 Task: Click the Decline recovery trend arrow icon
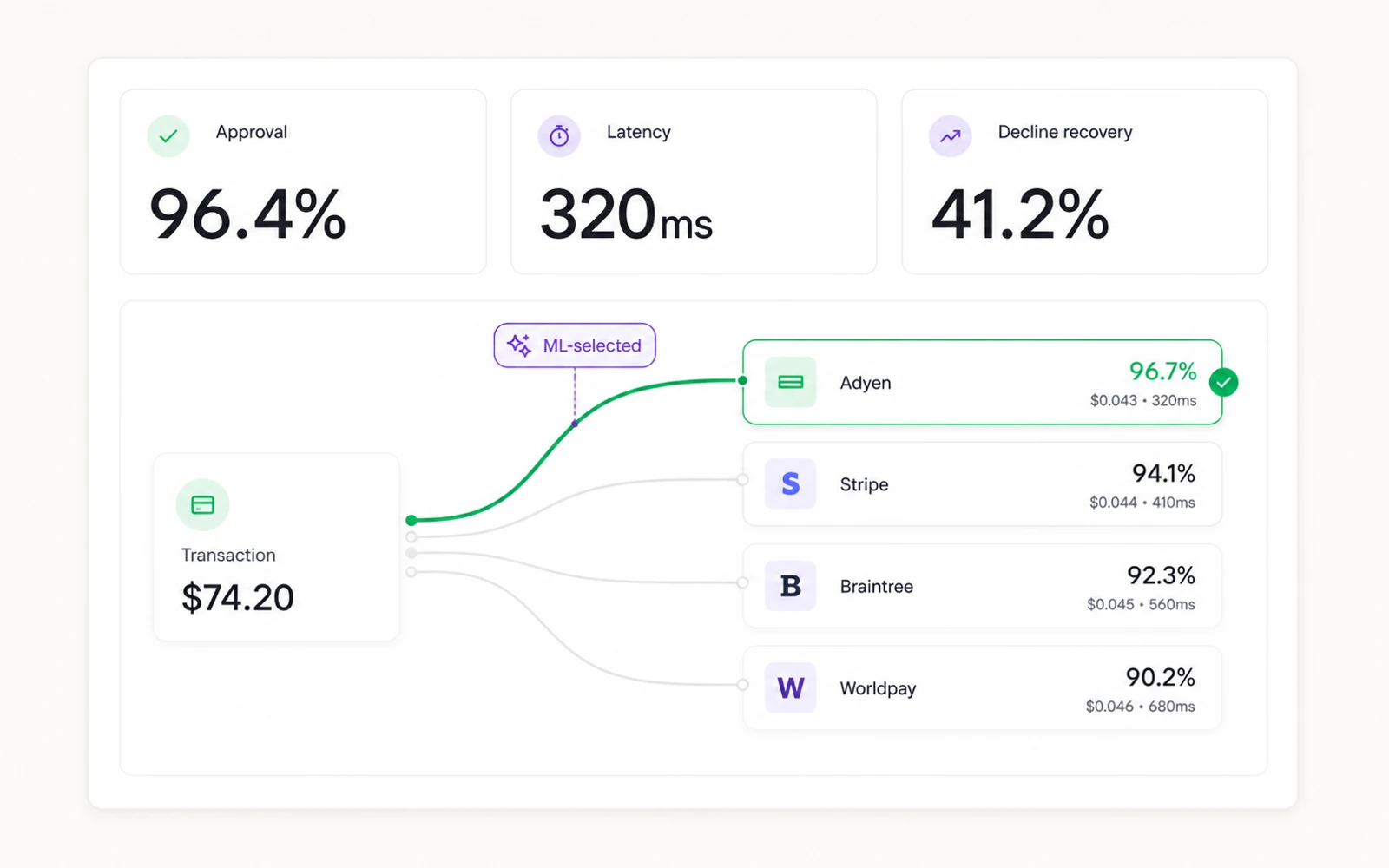coord(951,136)
